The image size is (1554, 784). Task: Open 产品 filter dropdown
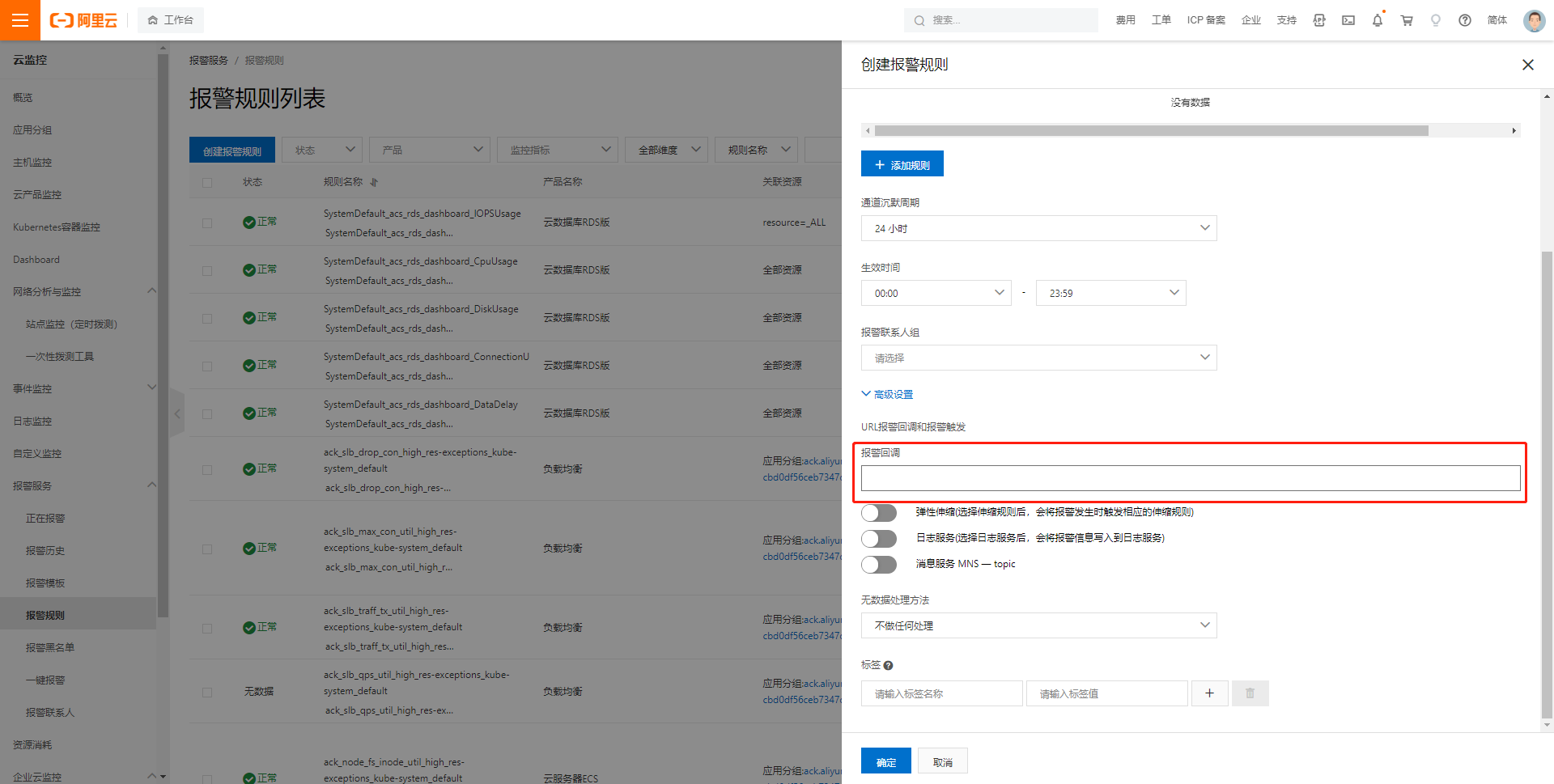pos(430,150)
